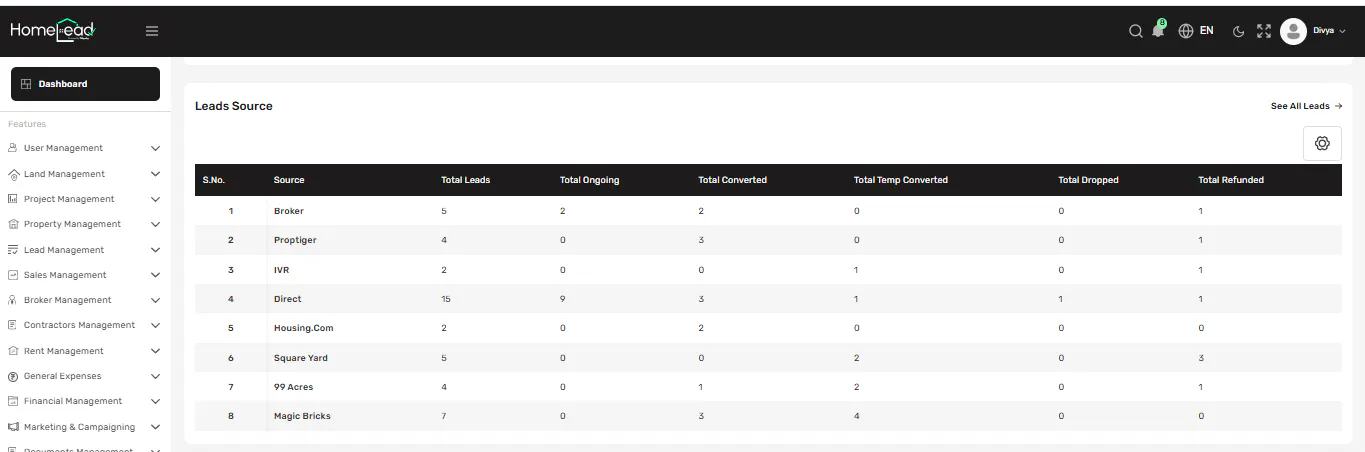Open the search icon in header

(x=1135, y=31)
